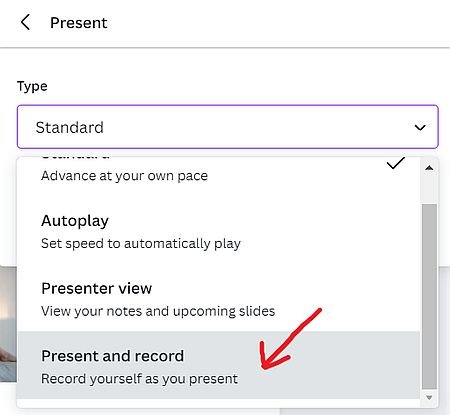450x415 pixels.
Task: Open the Type dropdown showing Standard
Action: [228, 127]
